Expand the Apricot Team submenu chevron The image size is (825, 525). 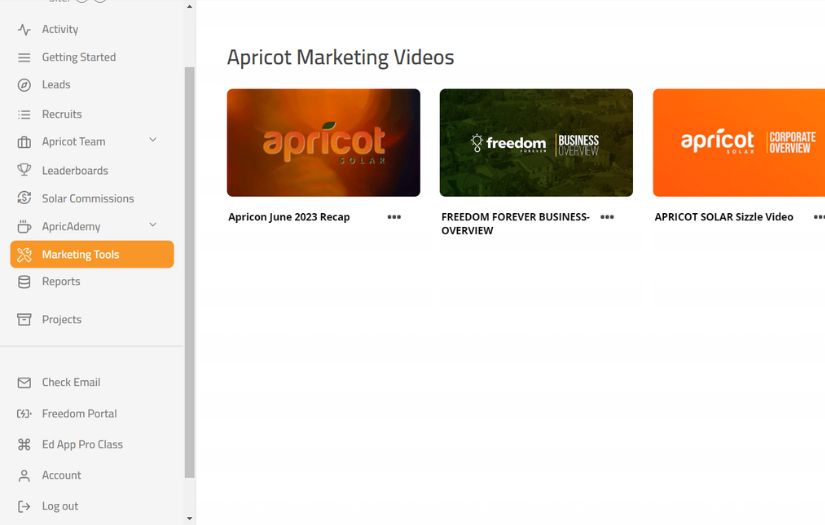[153, 140]
